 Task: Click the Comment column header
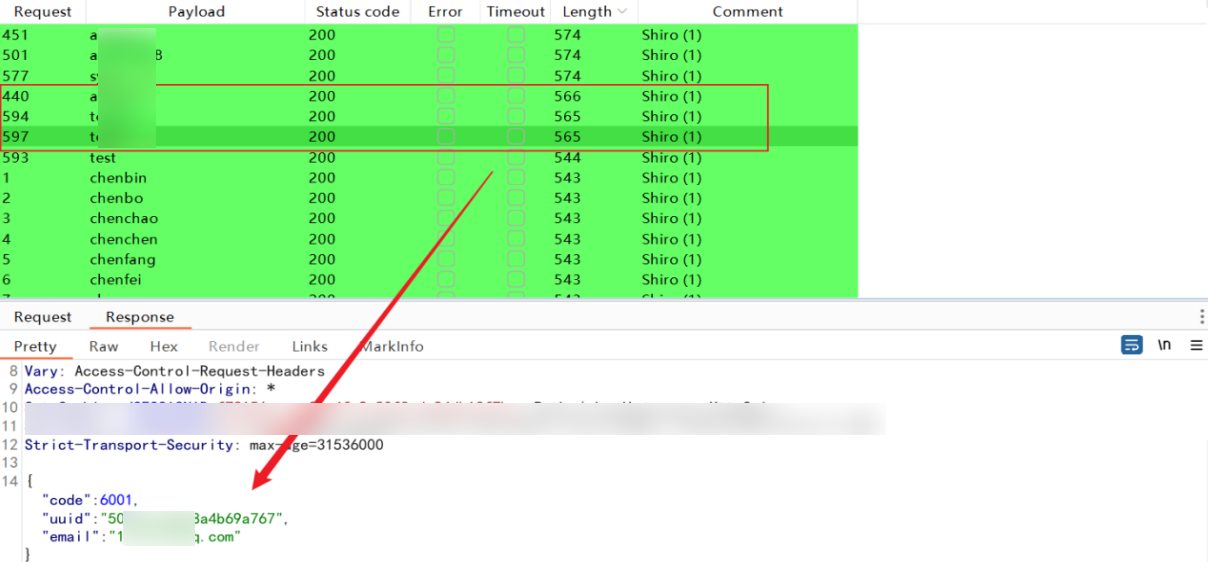point(747,12)
